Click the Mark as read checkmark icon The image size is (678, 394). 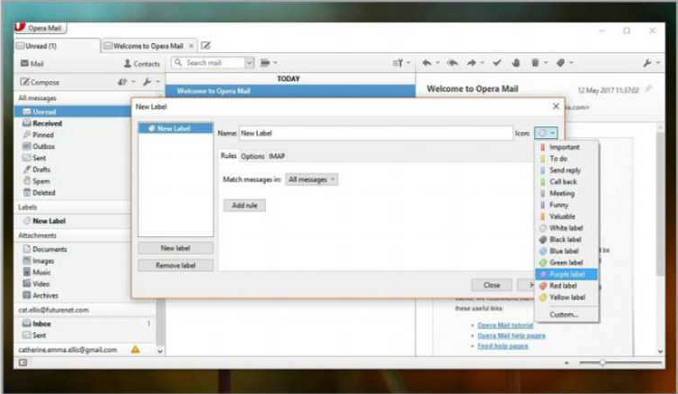(x=497, y=63)
